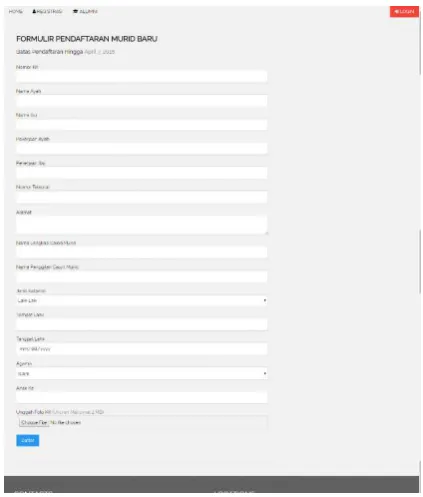Click the Nama Panggilan Calon Murid field
The width and height of the screenshot is (423, 497).
tap(141, 277)
